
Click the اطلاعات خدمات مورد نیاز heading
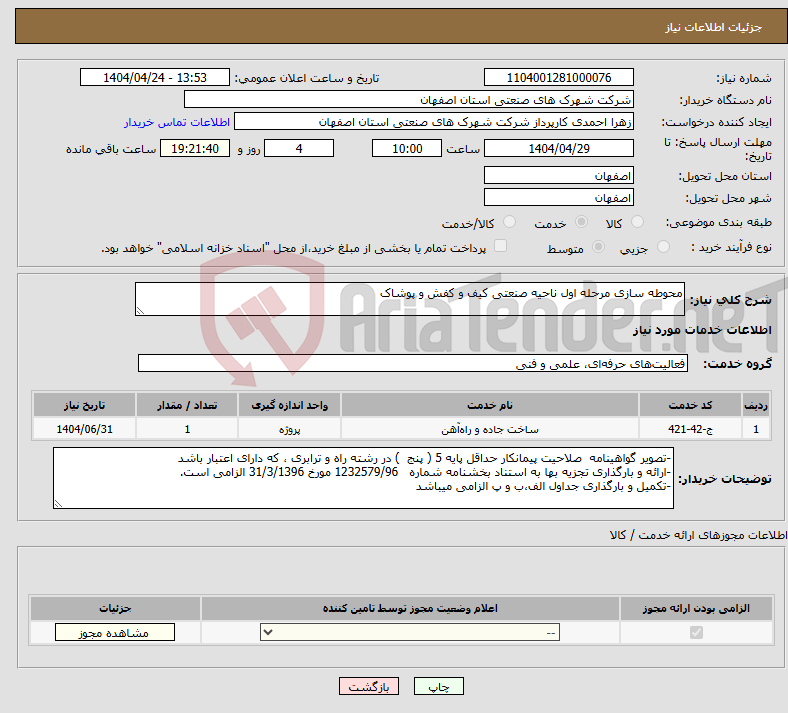tap(702, 330)
